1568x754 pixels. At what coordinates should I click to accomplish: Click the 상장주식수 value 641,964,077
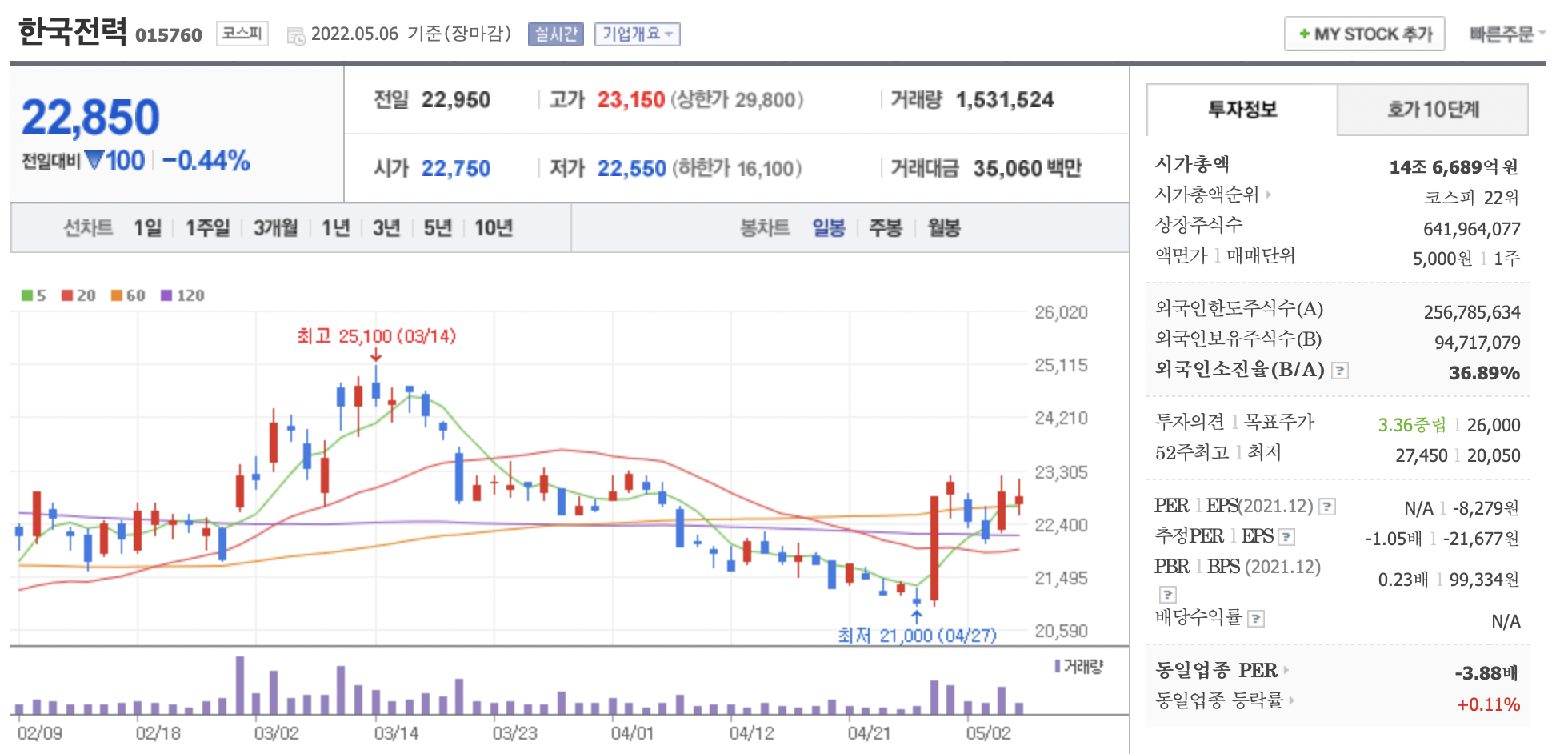coord(1471,229)
